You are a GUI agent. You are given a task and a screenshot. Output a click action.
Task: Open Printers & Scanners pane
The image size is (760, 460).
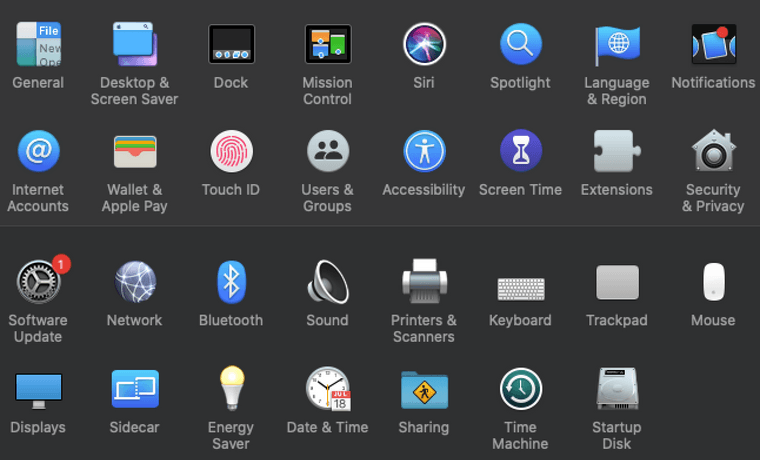coord(424,282)
